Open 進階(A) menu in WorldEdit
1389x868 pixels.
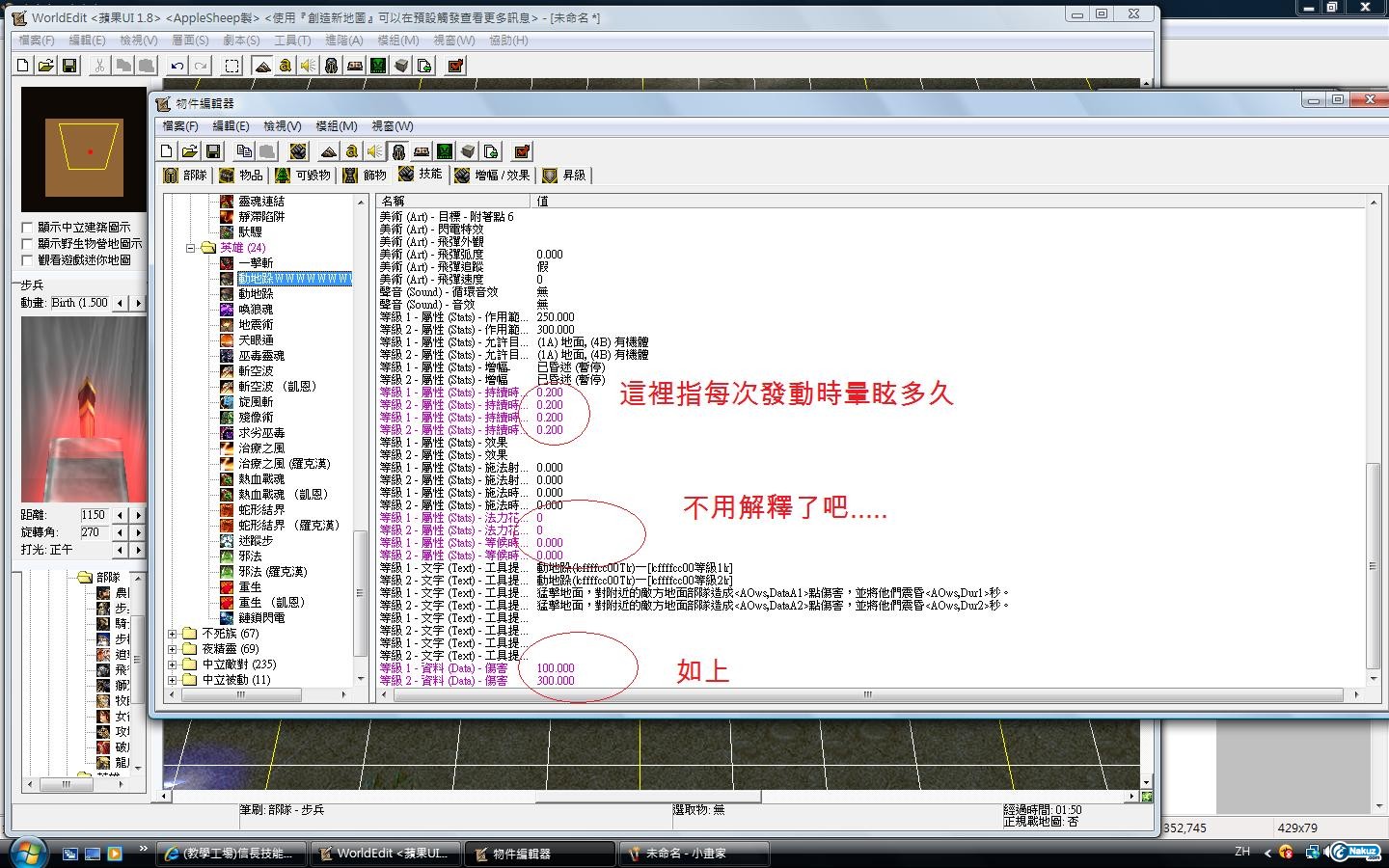coord(343,41)
